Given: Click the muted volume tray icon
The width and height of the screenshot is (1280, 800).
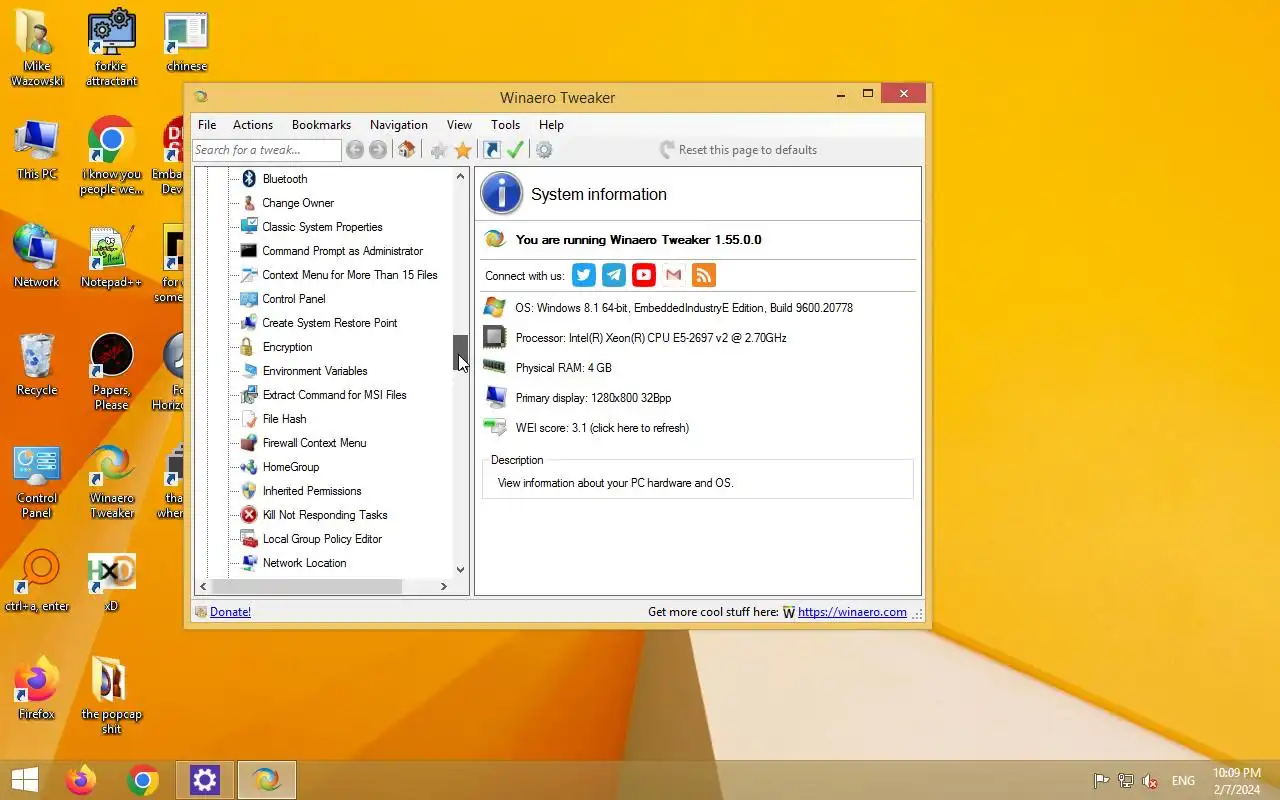Looking at the screenshot, I should 1150,781.
